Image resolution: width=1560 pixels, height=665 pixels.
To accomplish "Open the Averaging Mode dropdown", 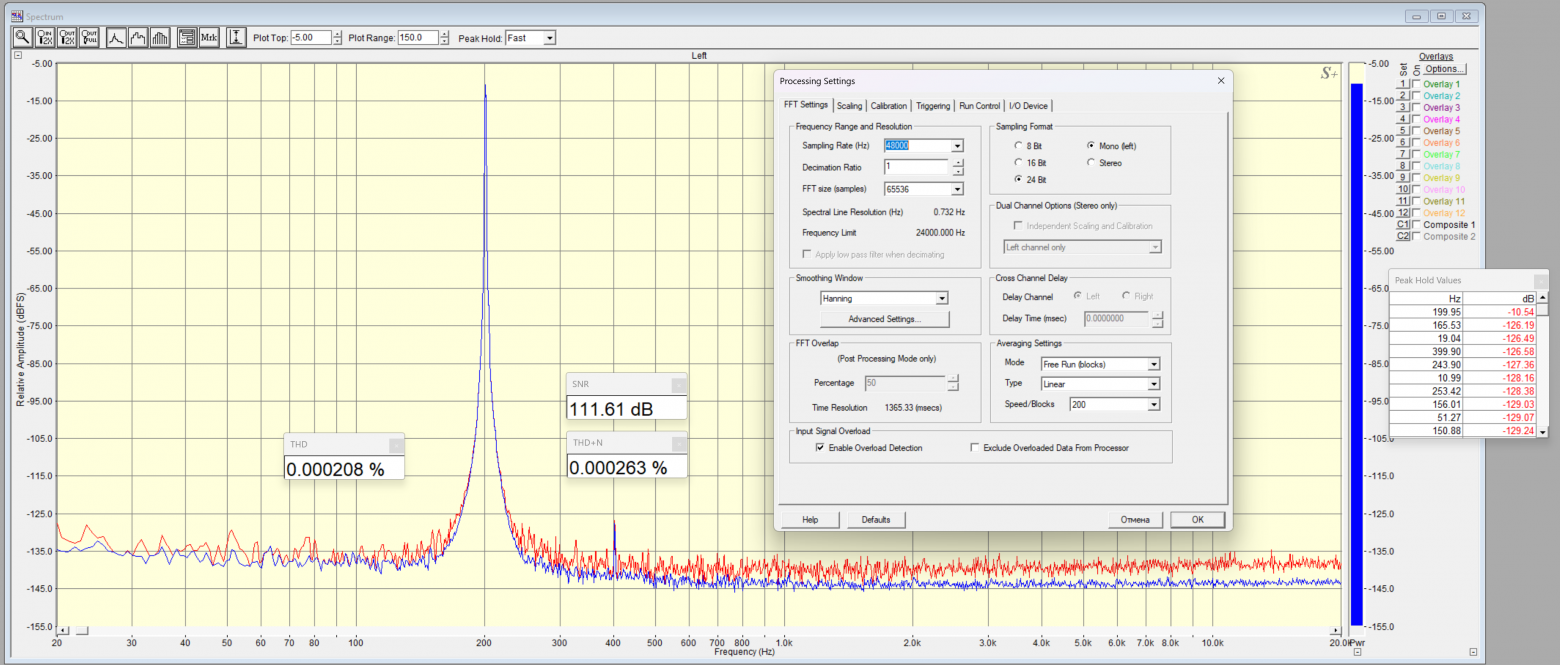I will (1153, 364).
